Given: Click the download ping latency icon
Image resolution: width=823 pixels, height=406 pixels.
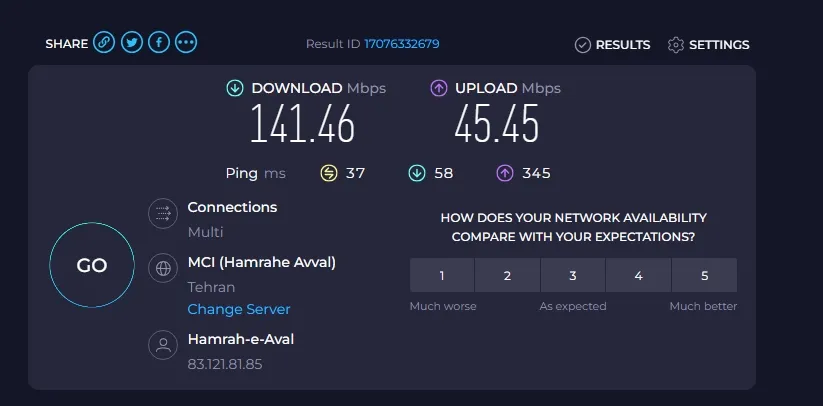Looking at the screenshot, I should (x=417, y=173).
